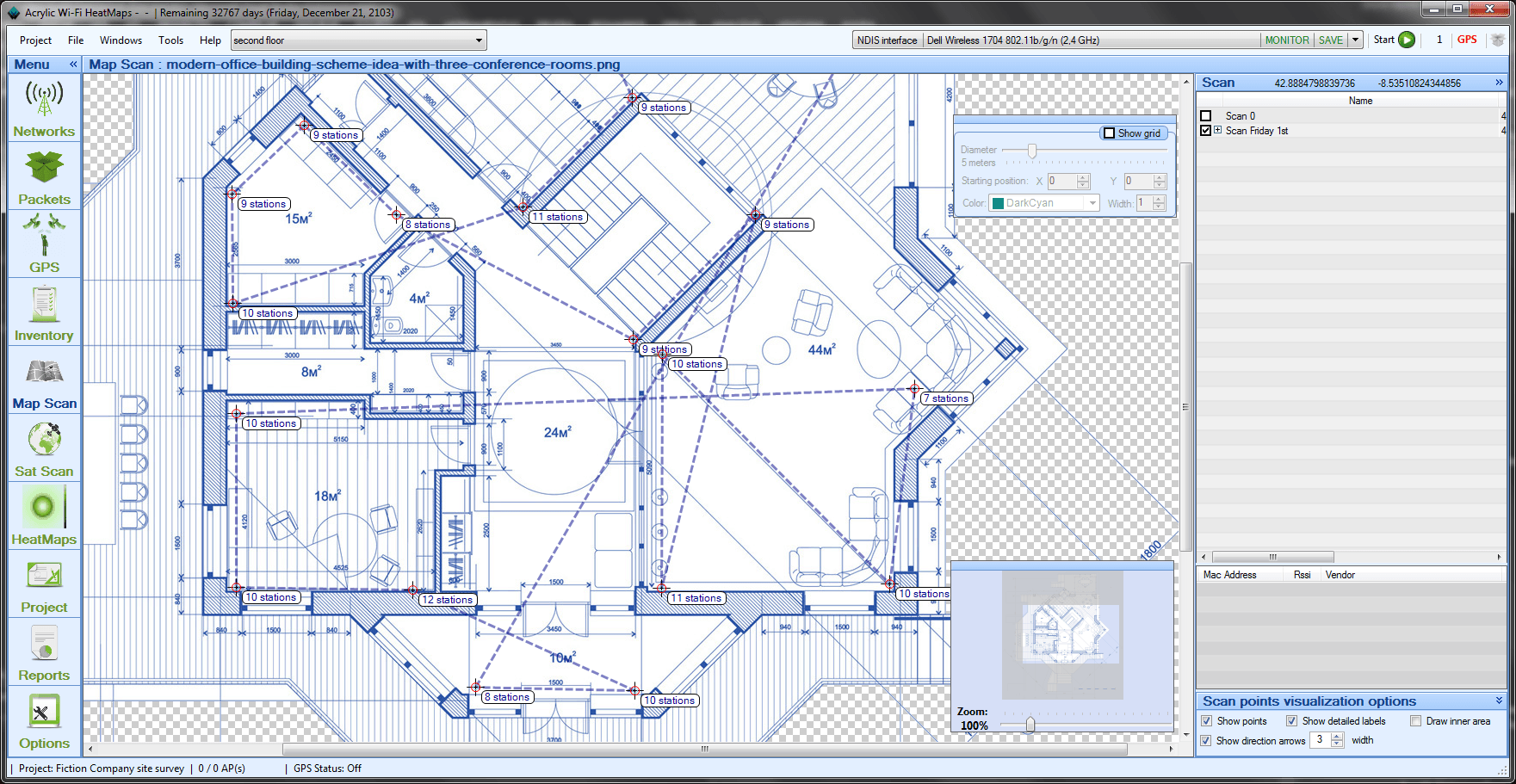Open the second floor dropdown
1516x784 pixels.
coord(479,40)
